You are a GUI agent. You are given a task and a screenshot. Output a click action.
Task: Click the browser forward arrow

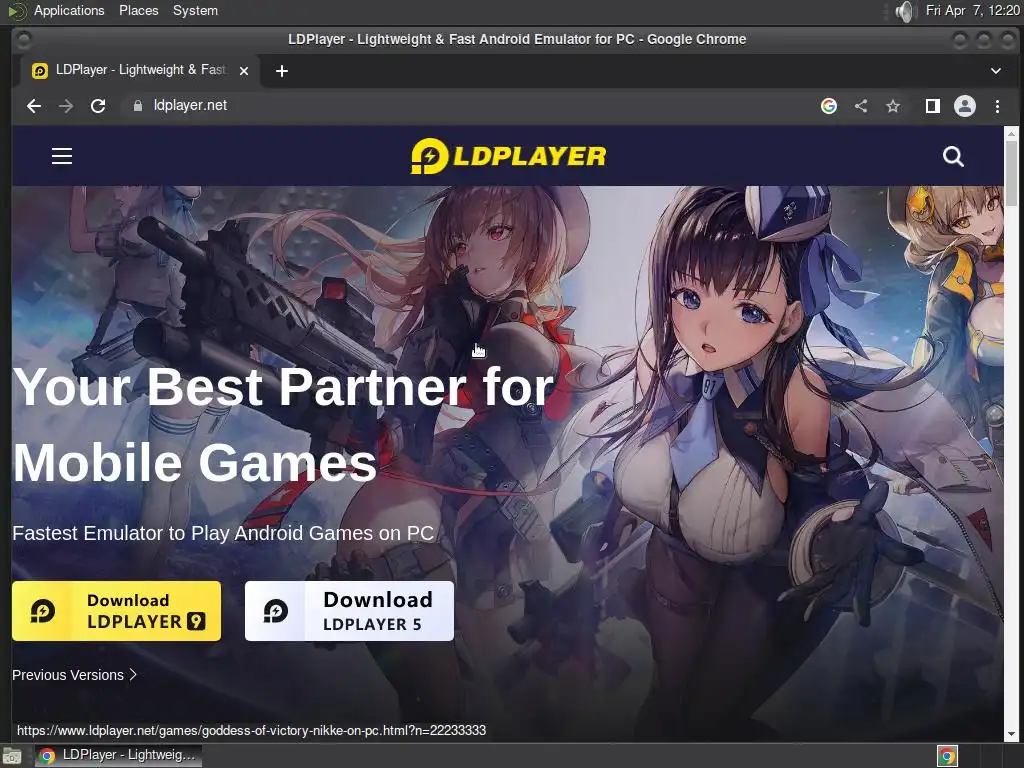point(66,106)
